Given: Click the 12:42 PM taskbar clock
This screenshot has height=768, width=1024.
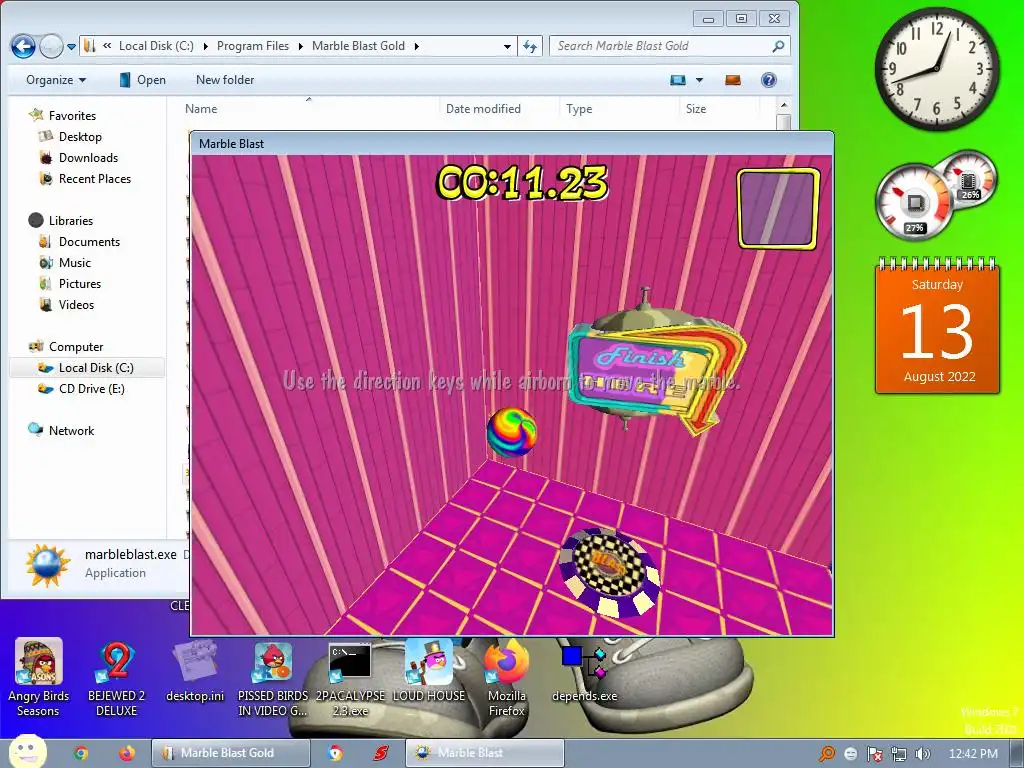Looking at the screenshot, I should pos(973,754).
